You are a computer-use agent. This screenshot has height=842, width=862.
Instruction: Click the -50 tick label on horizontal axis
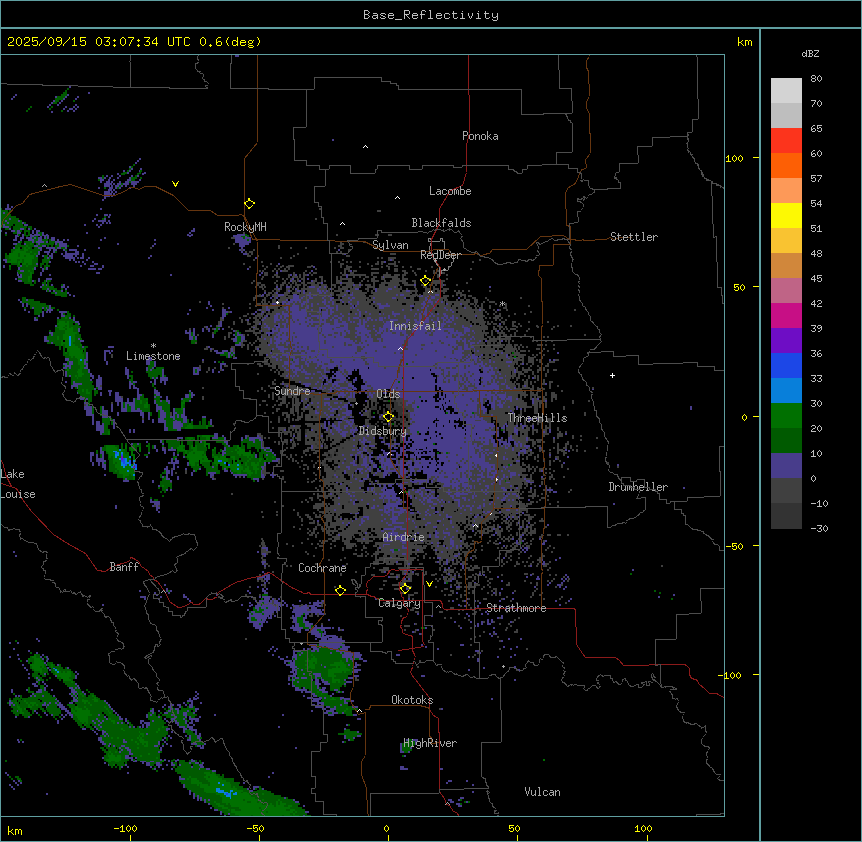[255, 828]
